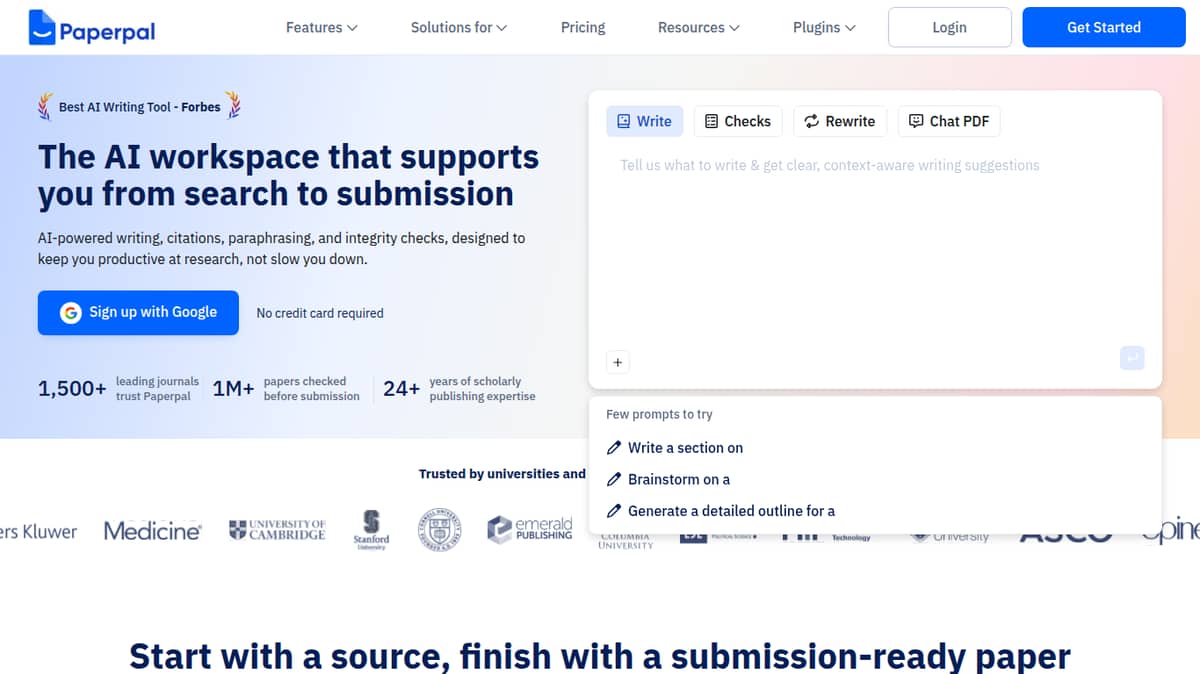Choose the Brainstorm on a prompt
Image resolution: width=1200 pixels, height=674 pixels.
[668, 479]
